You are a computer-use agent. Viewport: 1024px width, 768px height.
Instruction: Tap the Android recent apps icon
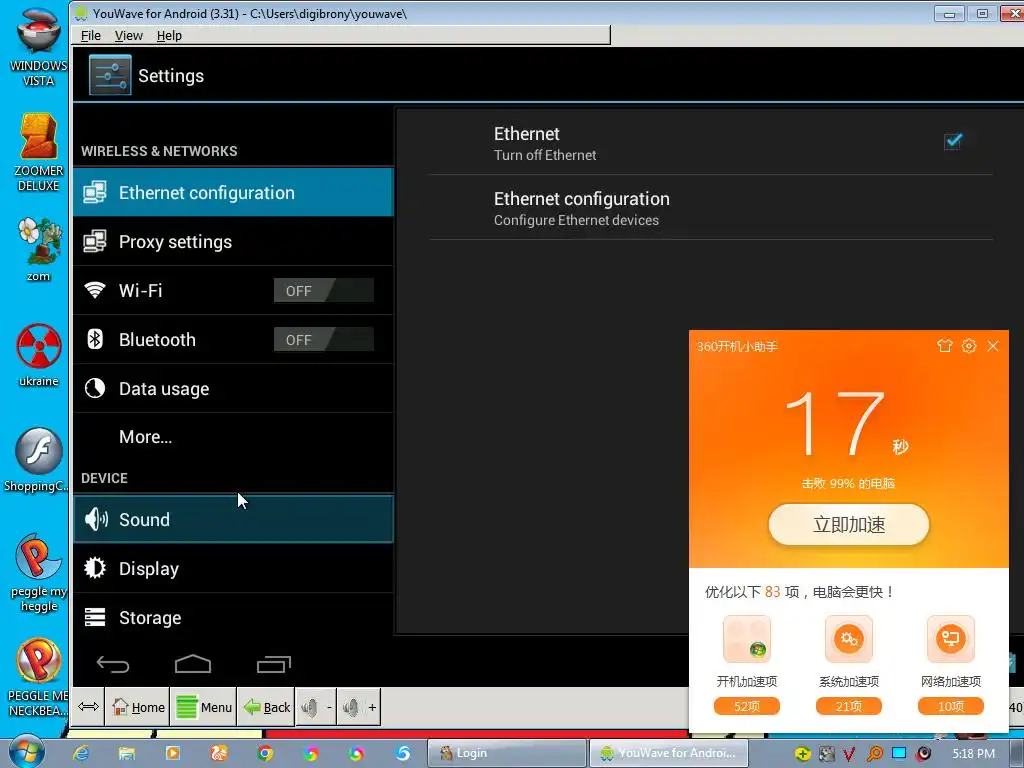[273, 664]
